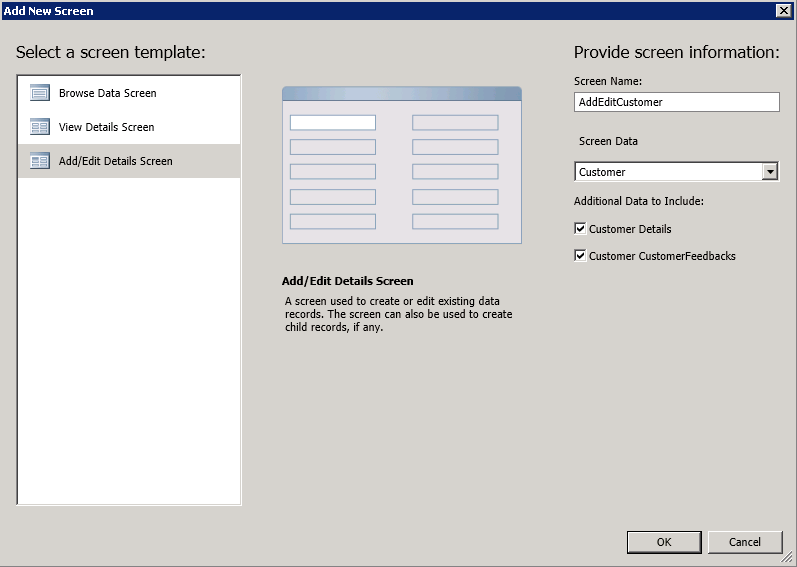Choose the View Details Screen label

[106, 127]
